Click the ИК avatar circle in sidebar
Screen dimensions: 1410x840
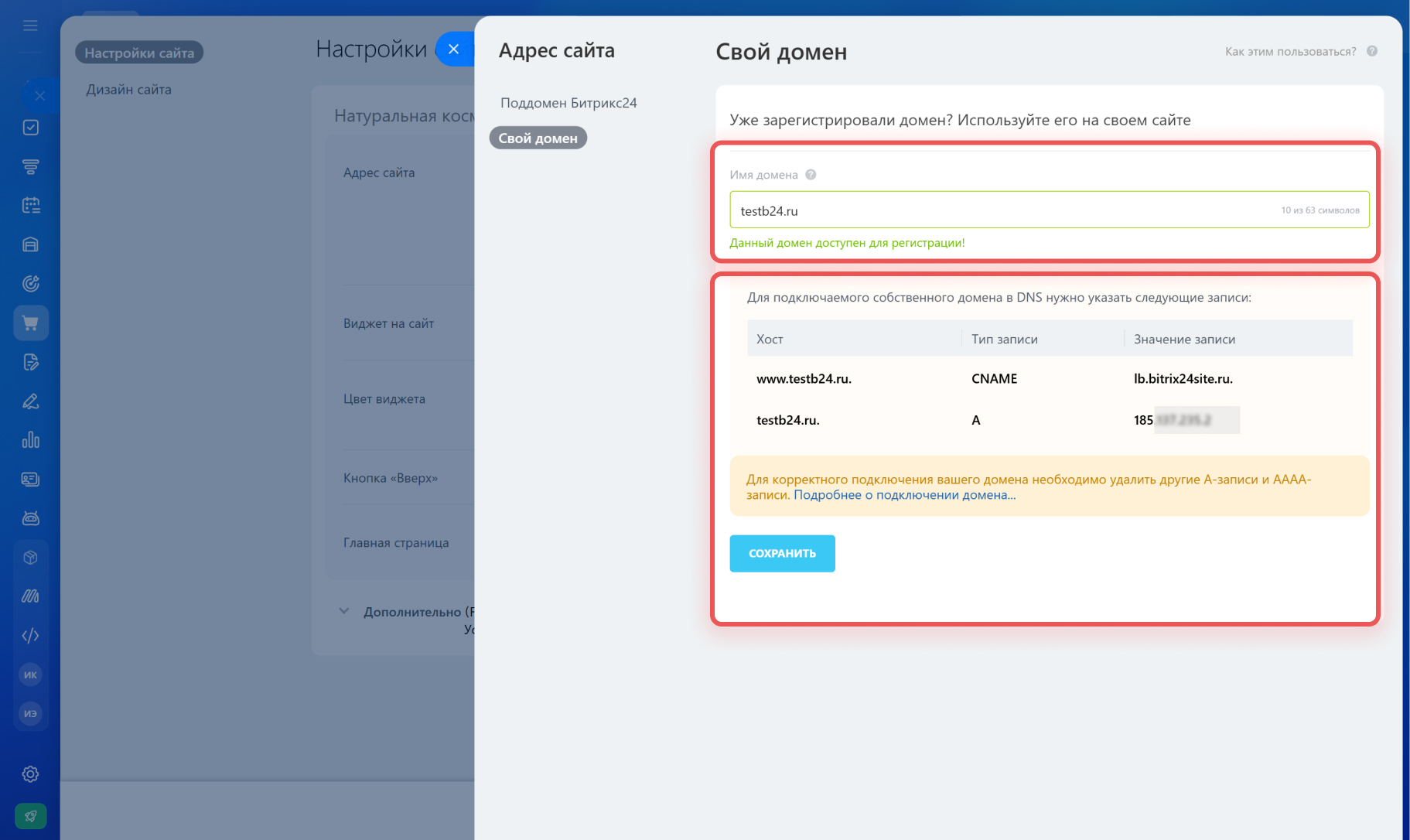point(30,674)
